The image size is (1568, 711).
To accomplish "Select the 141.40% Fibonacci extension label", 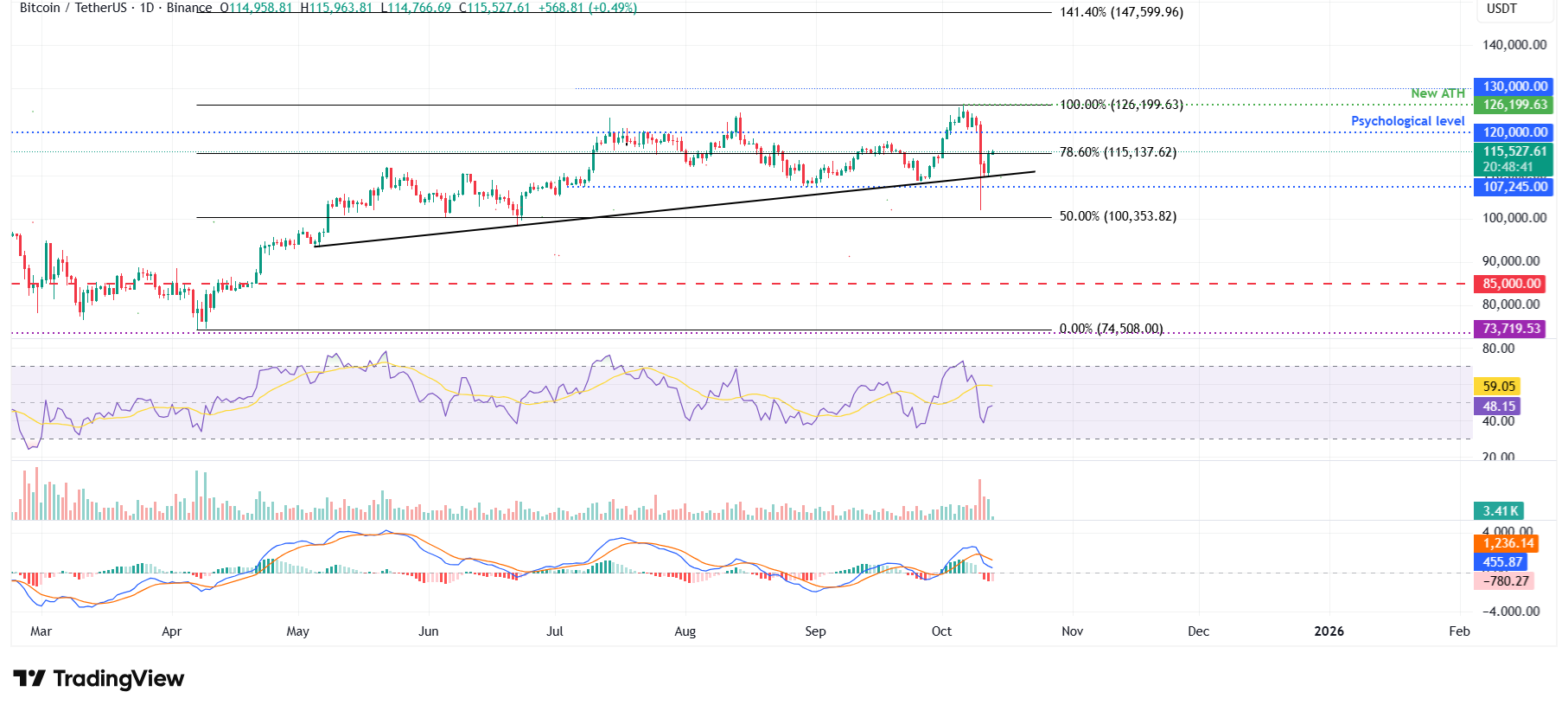I will click(x=1121, y=12).
